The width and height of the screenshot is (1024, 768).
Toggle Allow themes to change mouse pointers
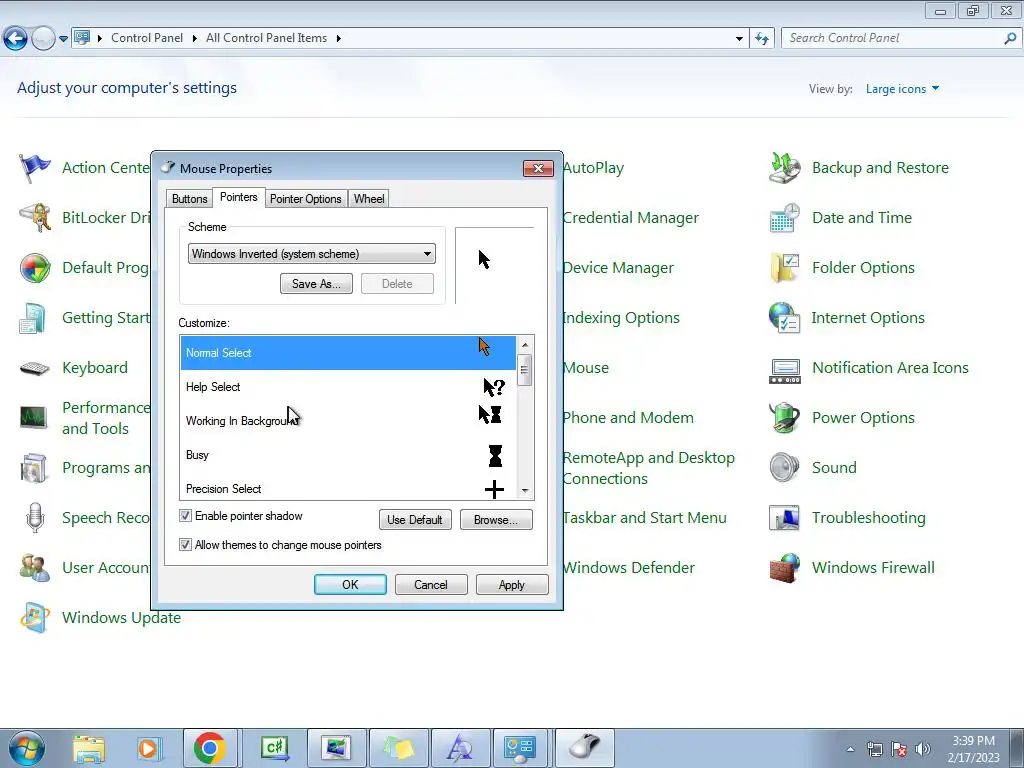[185, 545]
